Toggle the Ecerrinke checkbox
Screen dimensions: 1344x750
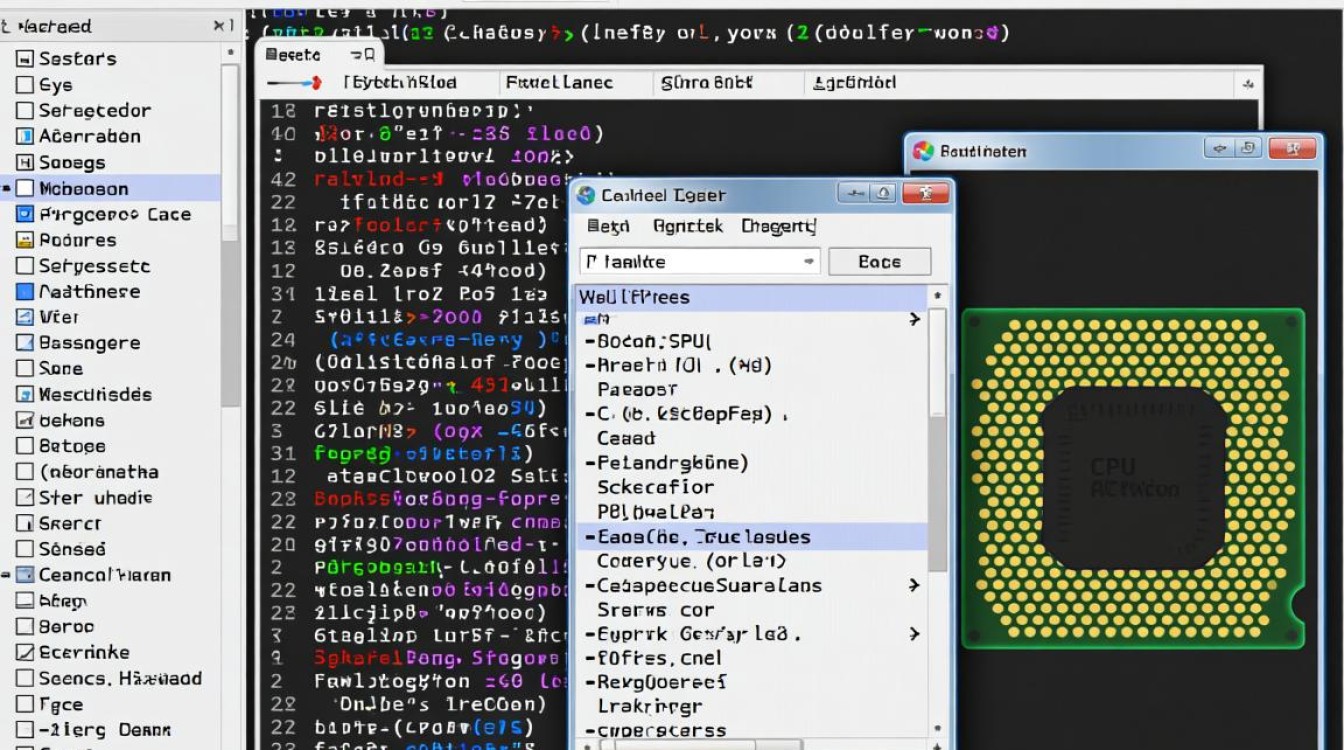click(25, 653)
